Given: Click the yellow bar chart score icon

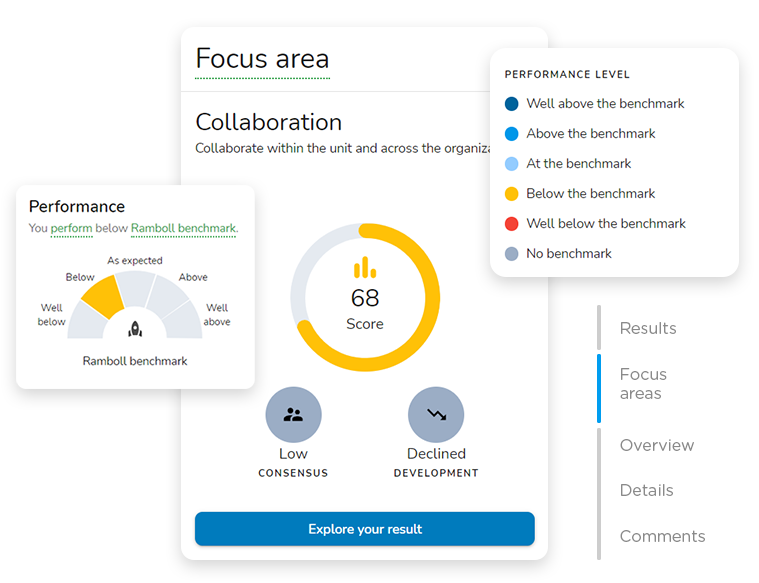Looking at the screenshot, I should [365, 268].
